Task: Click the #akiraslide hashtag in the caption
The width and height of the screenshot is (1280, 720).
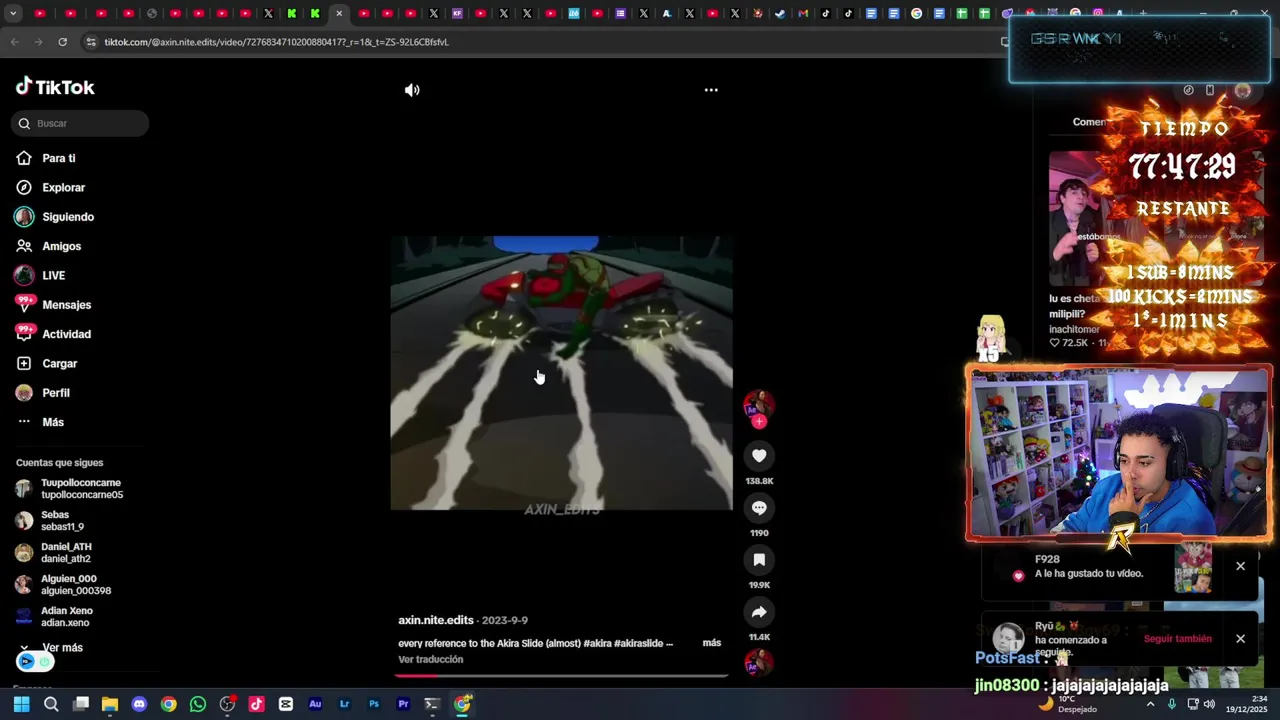Action: pos(638,643)
